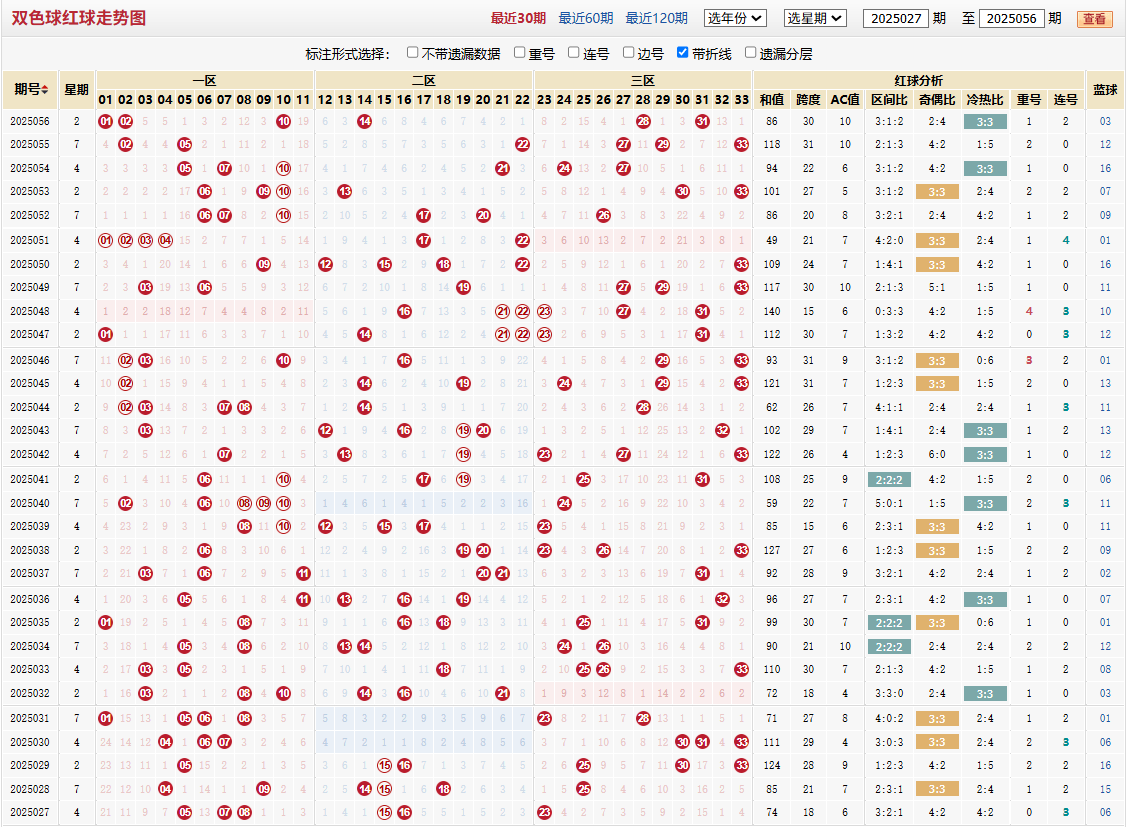Enable the 边号 checkbox
This screenshot has height=827, width=1126.
click(628, 52)
